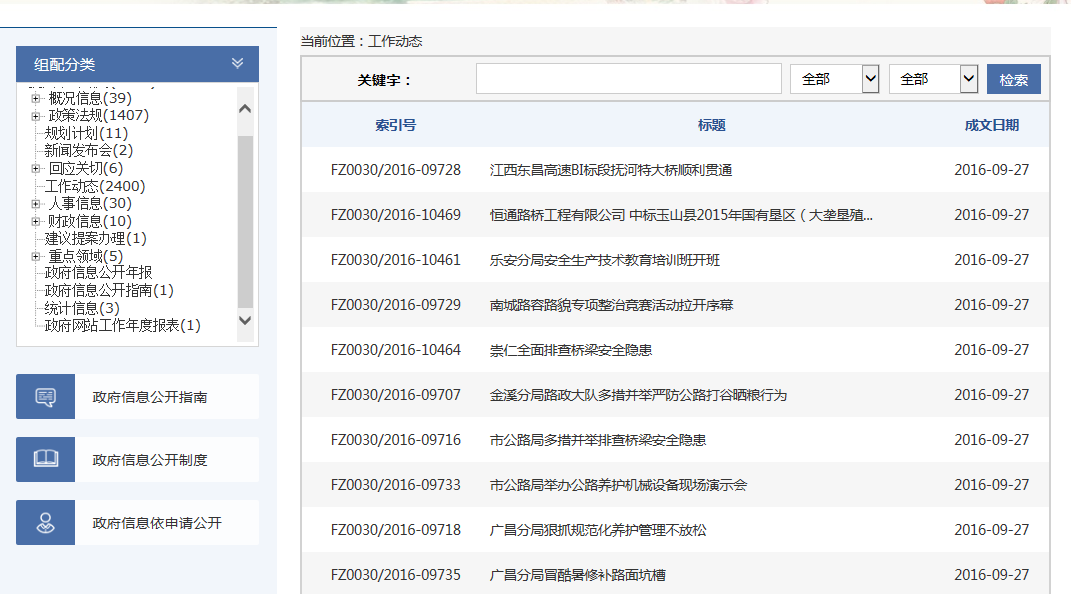Open article 江西东昌高速BI标段抚河特大桥顺利贯通

(x=611, y=170)
